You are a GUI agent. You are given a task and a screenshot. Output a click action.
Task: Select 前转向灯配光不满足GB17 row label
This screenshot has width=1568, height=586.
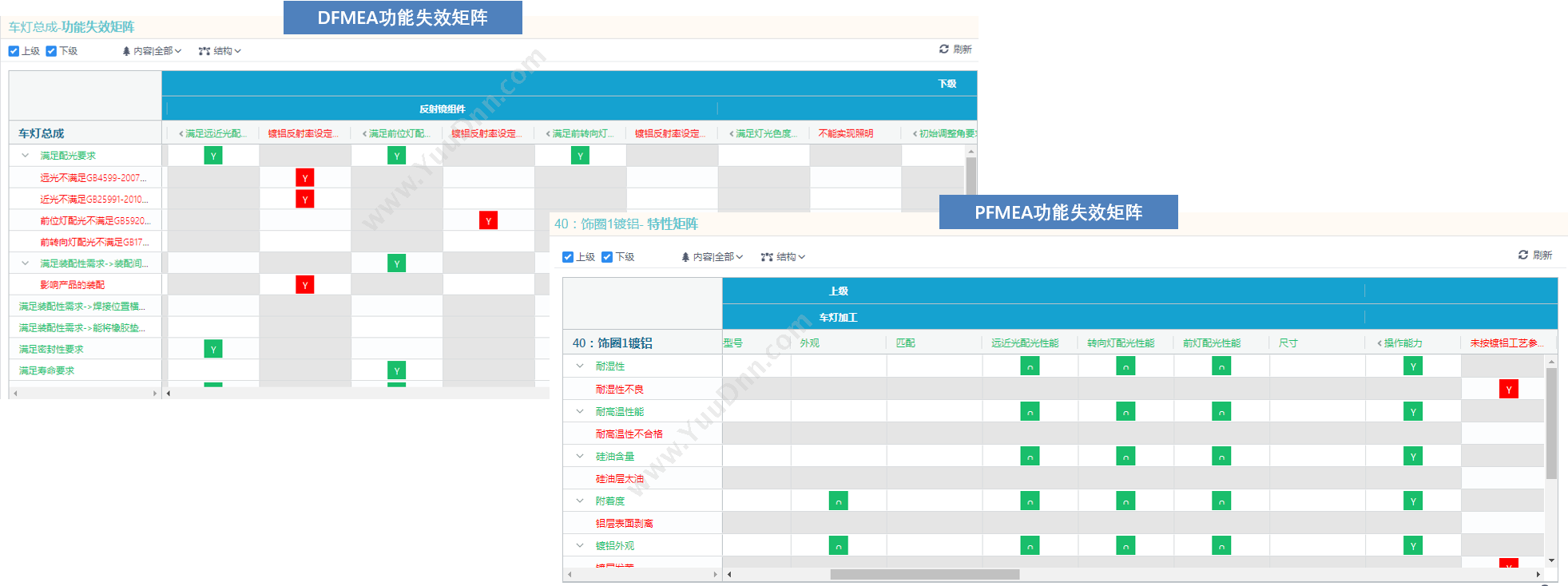pyautogui.click(x=95, y=242)
